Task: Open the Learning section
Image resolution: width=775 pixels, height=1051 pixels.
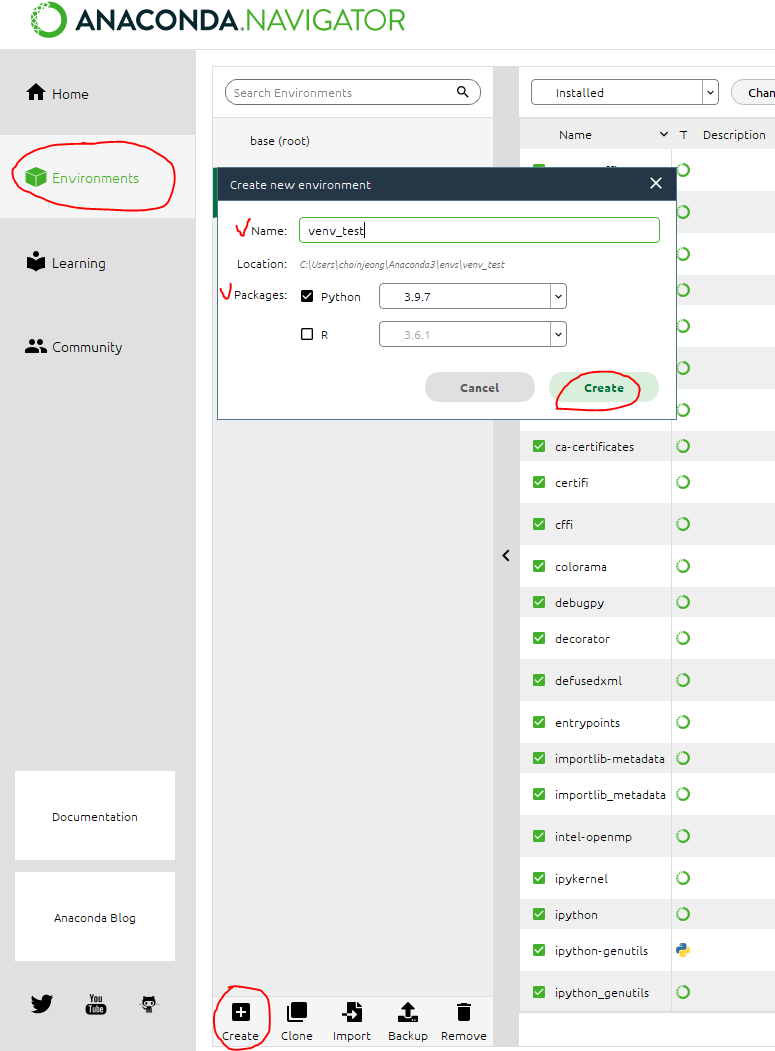Action: tap(66, 262)
